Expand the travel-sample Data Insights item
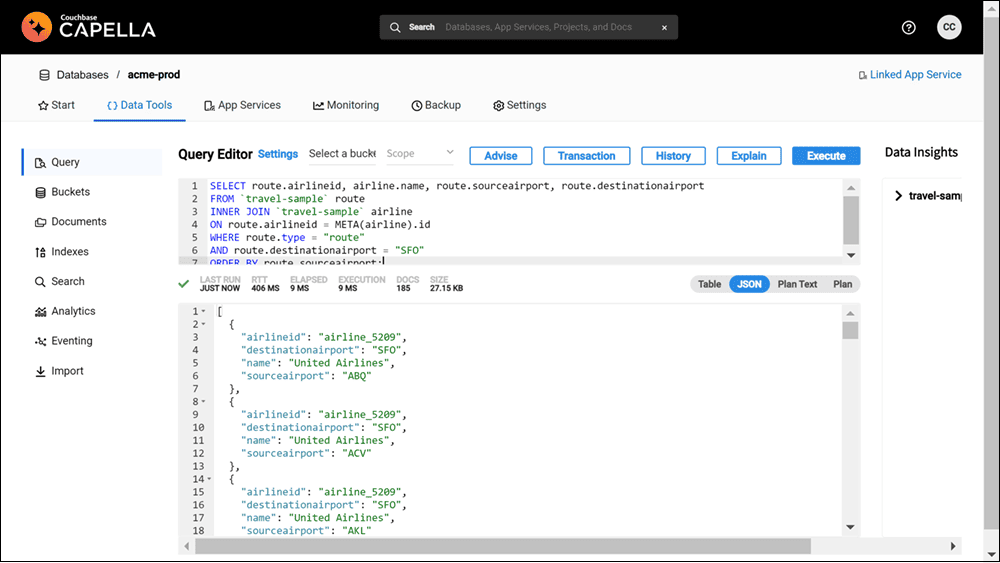This screenshot has width=1000, height=563. [x=898, y=196]
